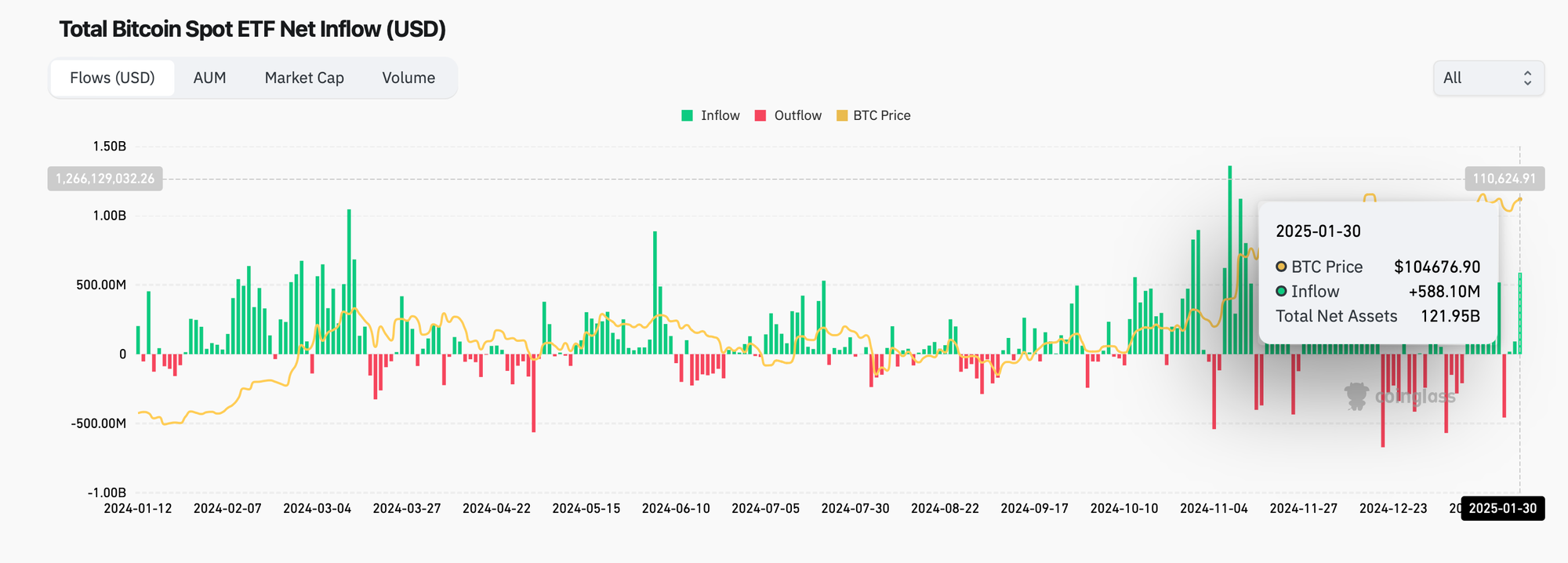Click the 1,266,129,032.26 crosshair value label
Image resolution: width=1568 pixels, height=563 pixels.
[105, 179]
